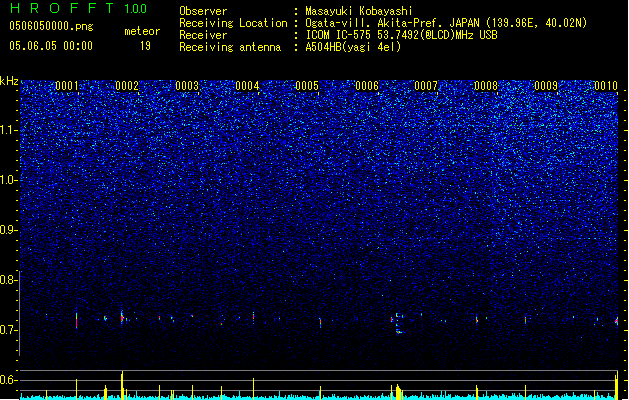Click the 1.0 kHz axis label

(9, 180)
